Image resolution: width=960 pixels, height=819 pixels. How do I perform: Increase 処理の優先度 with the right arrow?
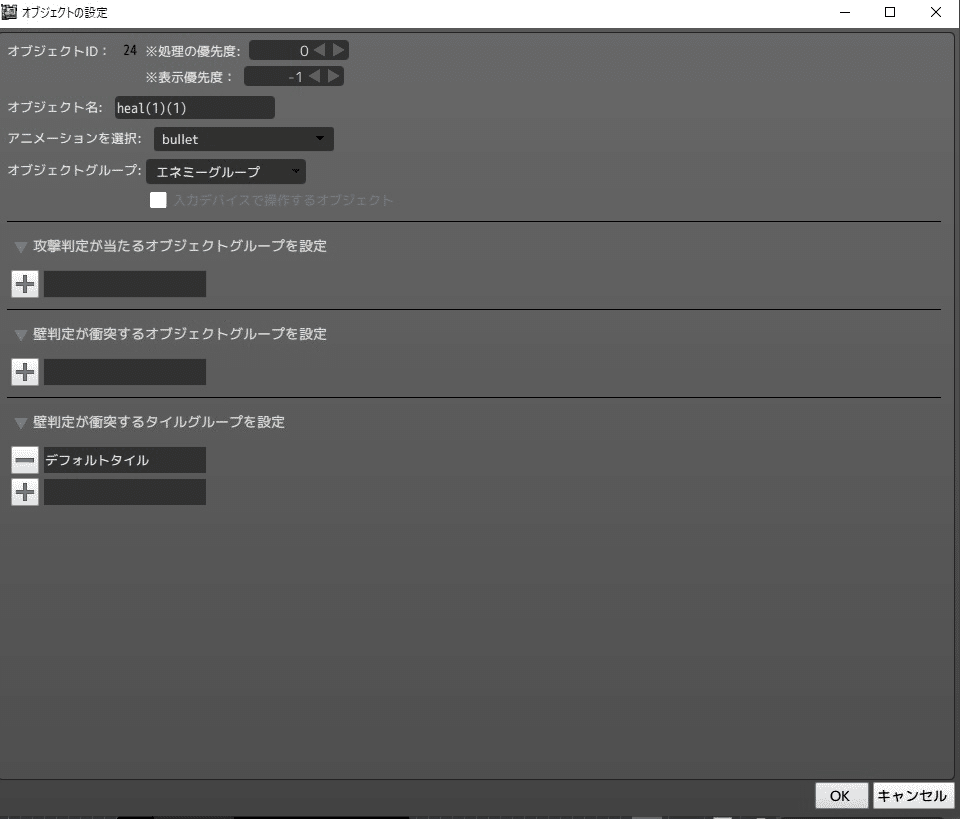point(339,50)
